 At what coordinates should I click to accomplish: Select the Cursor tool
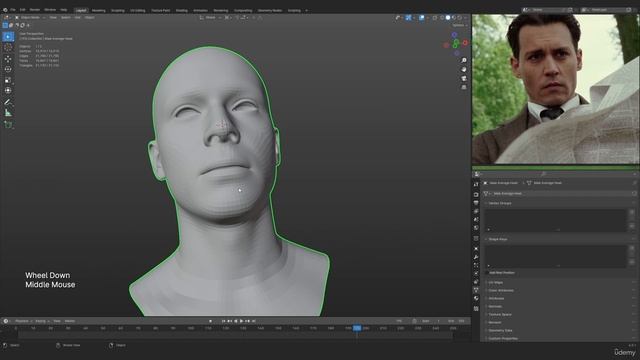click(8, 48)
